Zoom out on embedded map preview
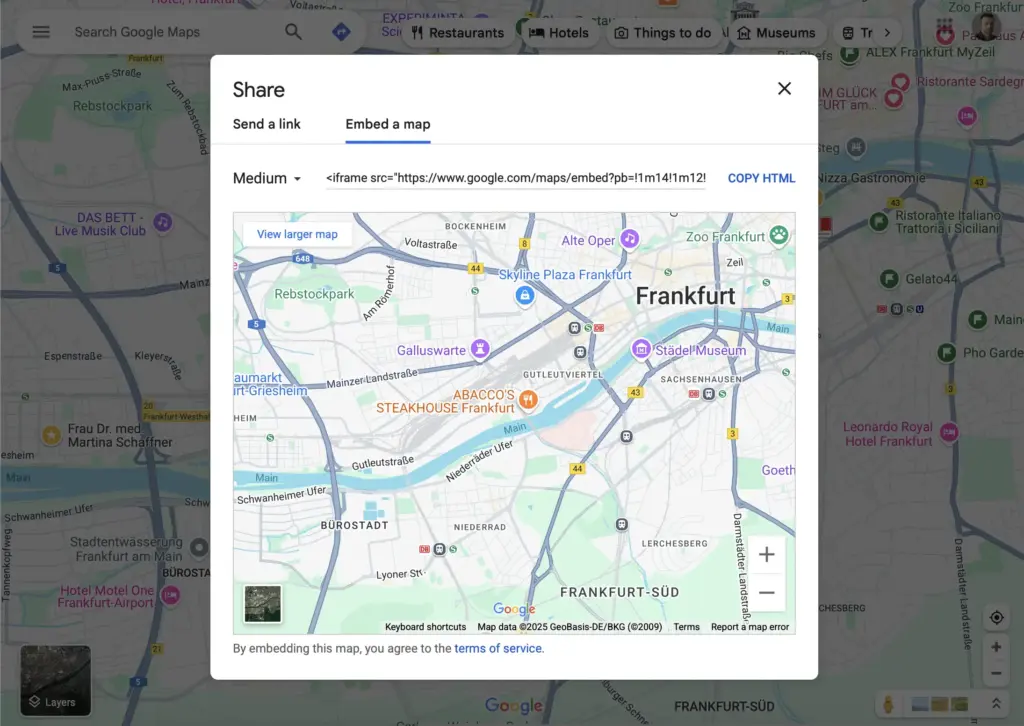This screenshot has width=1024, height=726. click(767, 593)
